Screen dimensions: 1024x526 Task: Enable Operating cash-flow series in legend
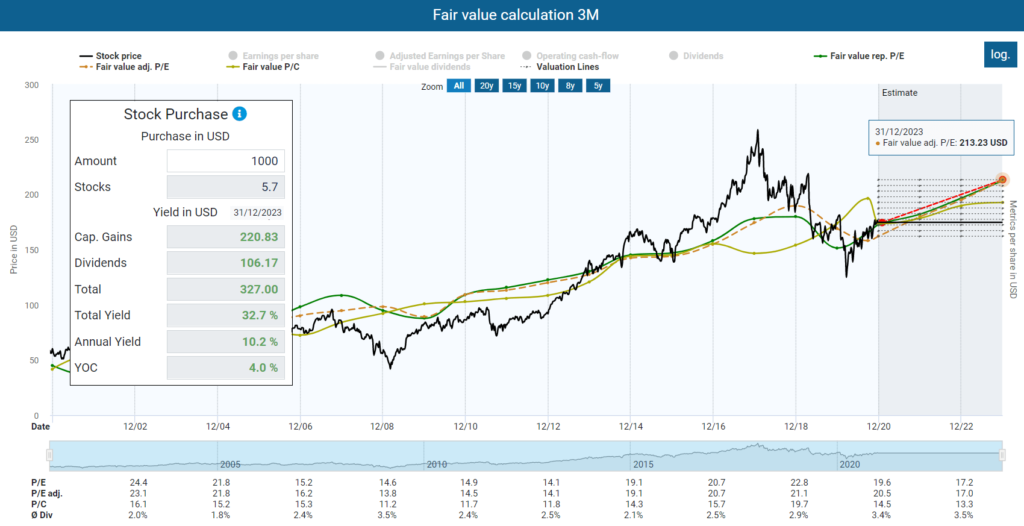(x=570, y=56)
